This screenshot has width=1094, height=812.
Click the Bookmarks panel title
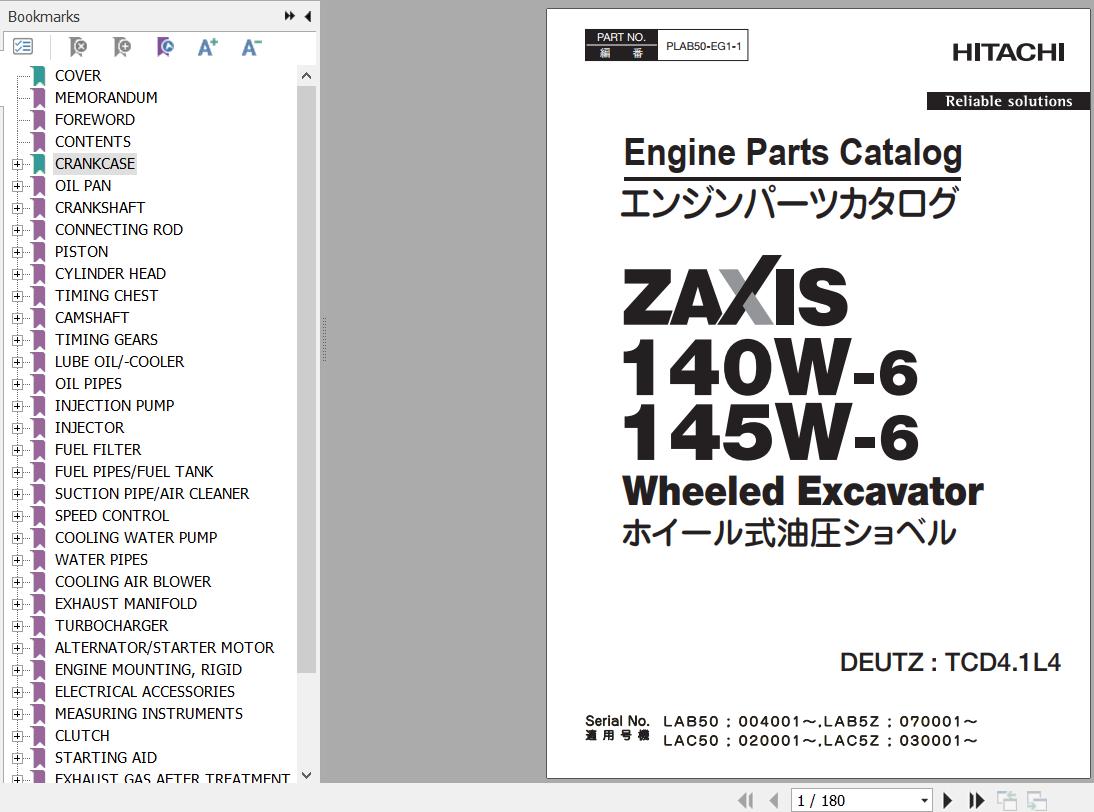point(44,16)
